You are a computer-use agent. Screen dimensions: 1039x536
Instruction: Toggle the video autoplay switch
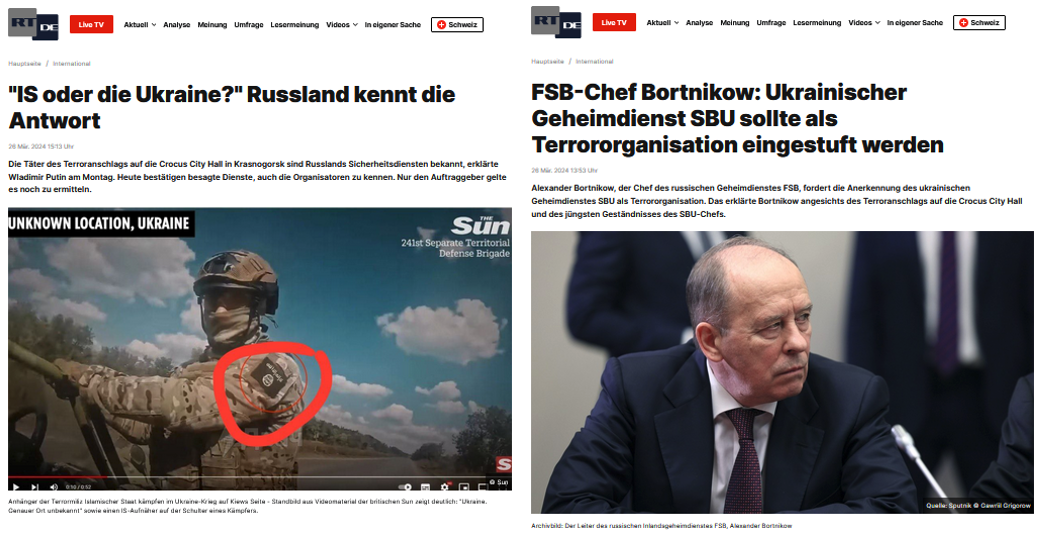(406, 487)
